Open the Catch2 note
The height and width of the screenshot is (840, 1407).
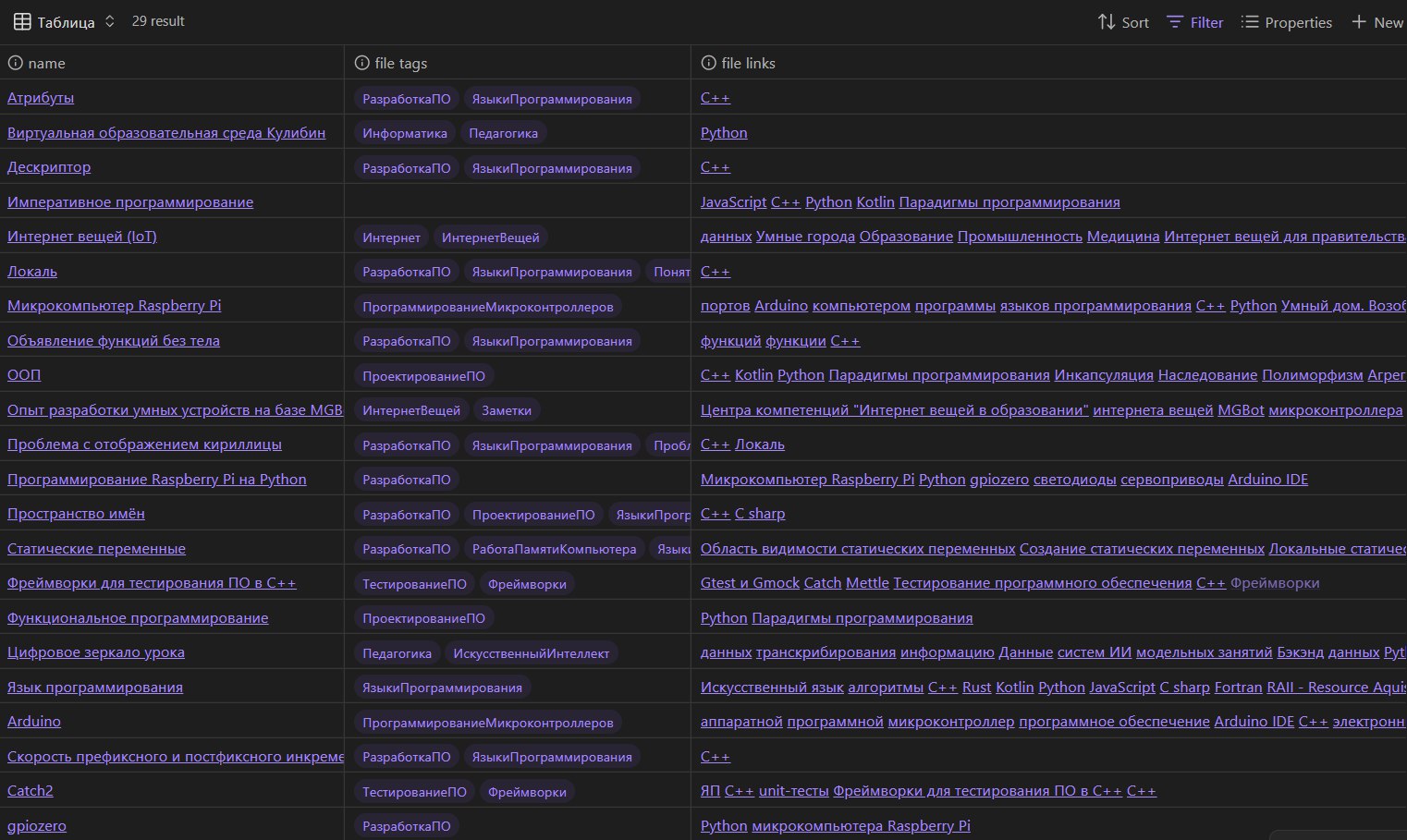[x=31, y=791]
